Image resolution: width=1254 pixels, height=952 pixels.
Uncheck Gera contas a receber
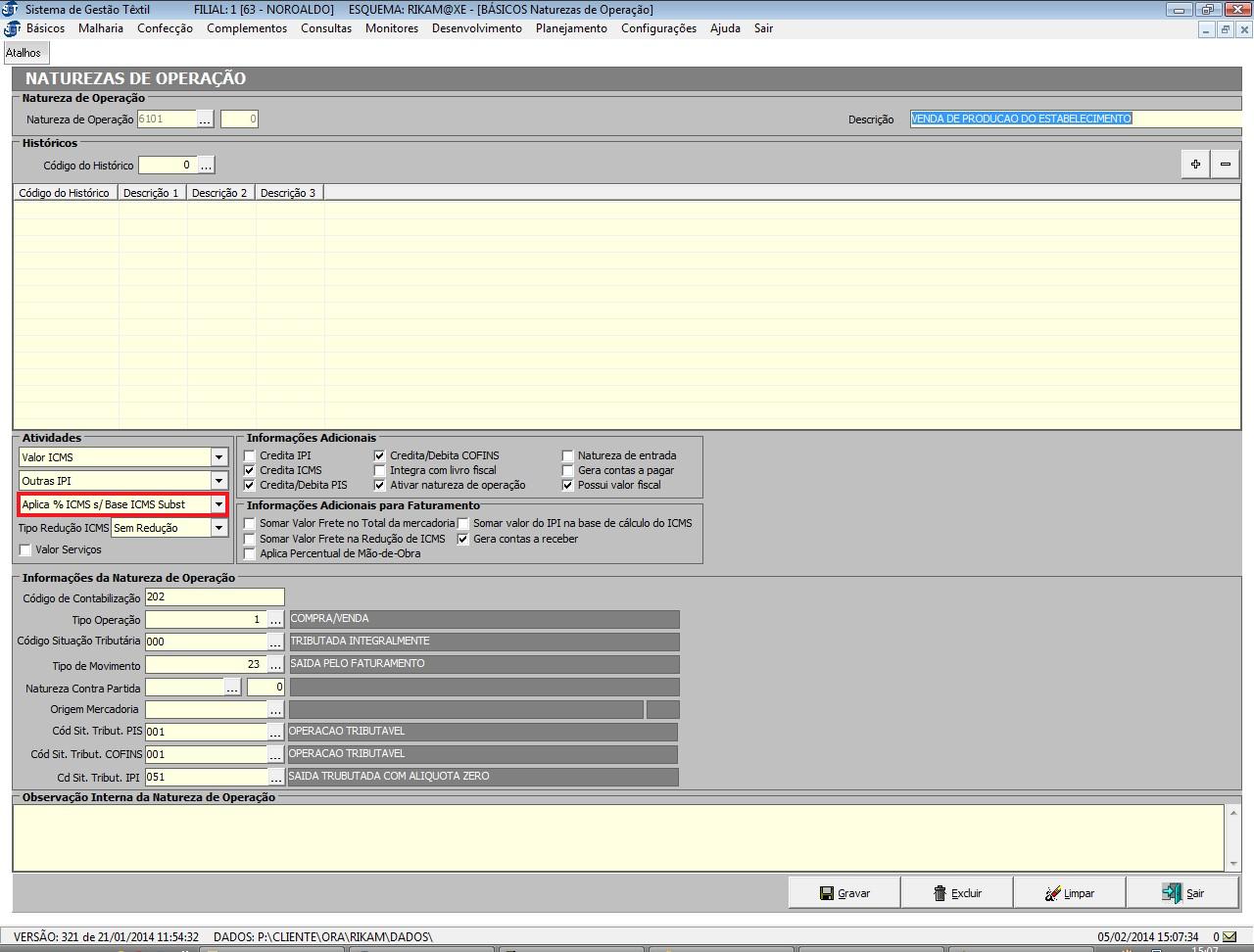(464, 539)
